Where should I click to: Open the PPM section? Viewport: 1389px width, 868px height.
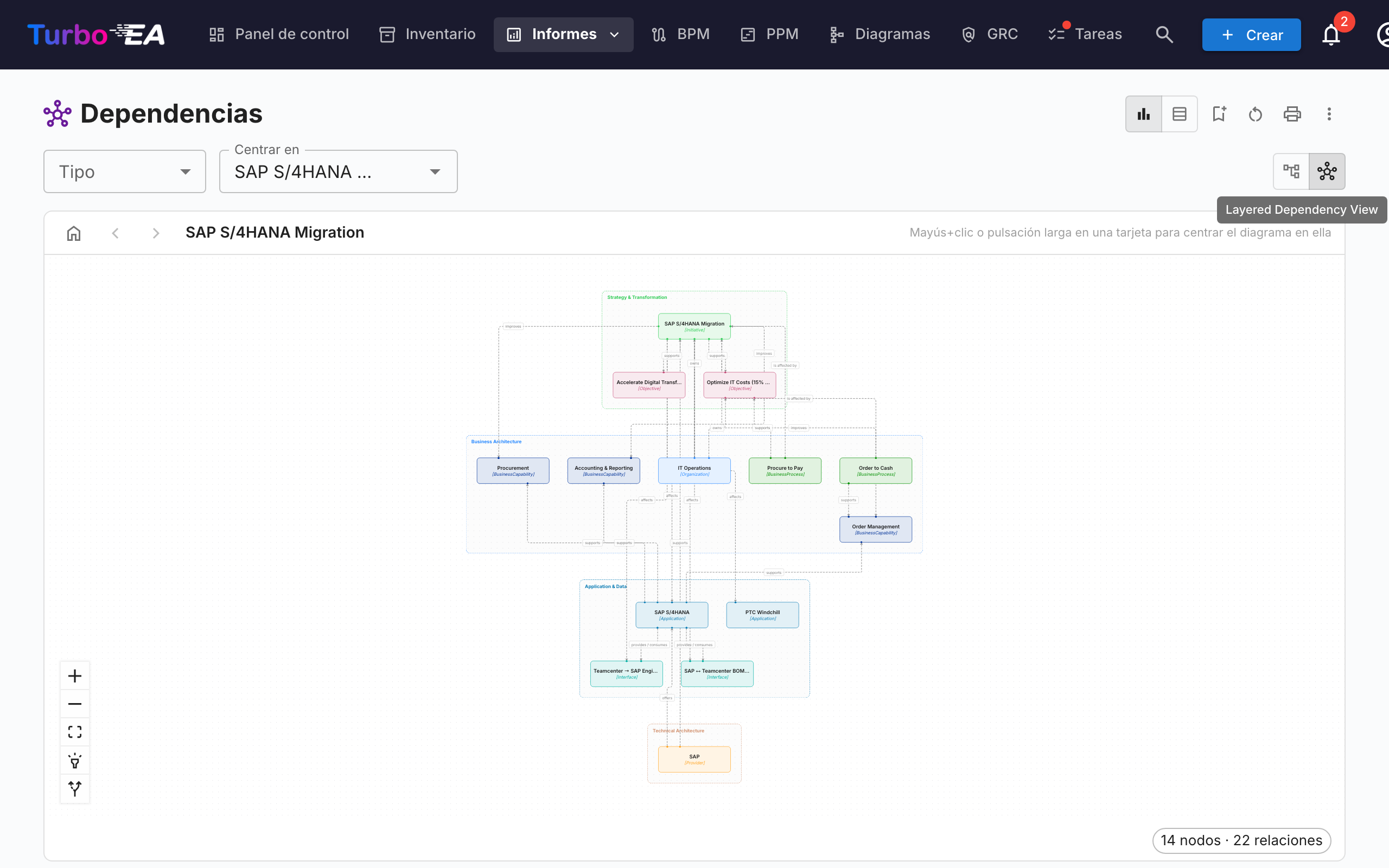(x=770, y=34)
